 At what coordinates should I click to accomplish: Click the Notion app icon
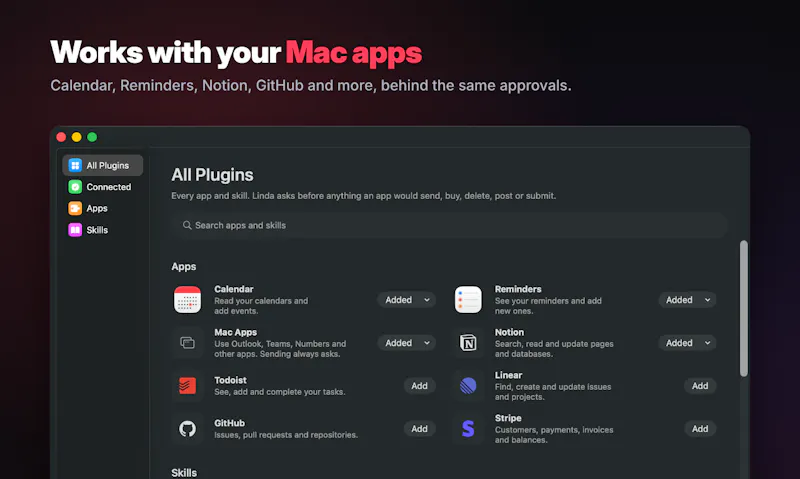coord(468,343)
